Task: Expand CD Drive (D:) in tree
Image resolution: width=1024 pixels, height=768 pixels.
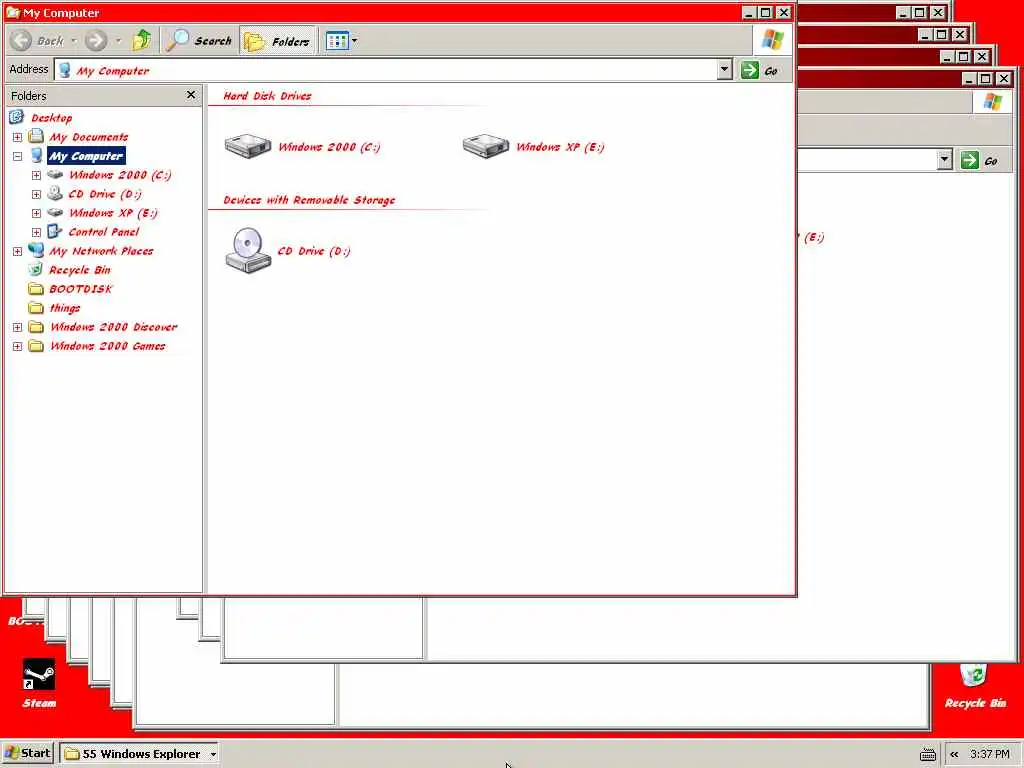Action: pyautogui.click(x=37, y=194)
